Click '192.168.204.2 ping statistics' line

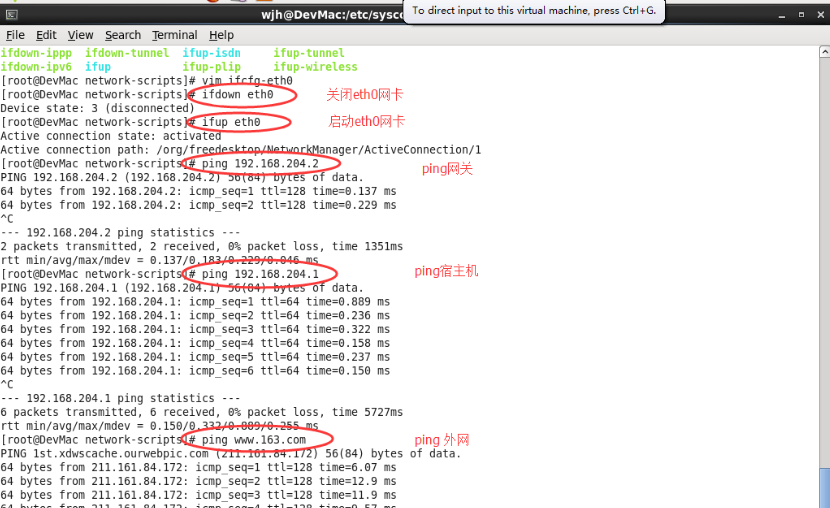pyautogui.click(x=120, y=233)
